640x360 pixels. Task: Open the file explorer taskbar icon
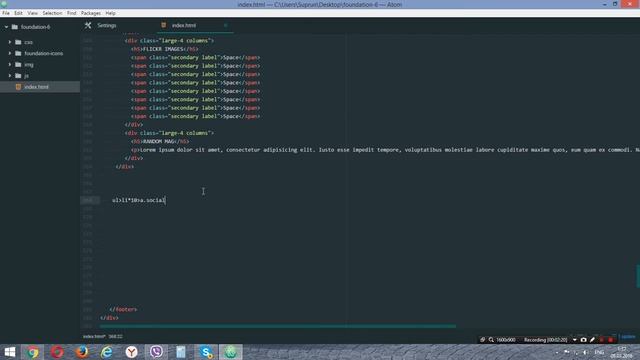181,352
